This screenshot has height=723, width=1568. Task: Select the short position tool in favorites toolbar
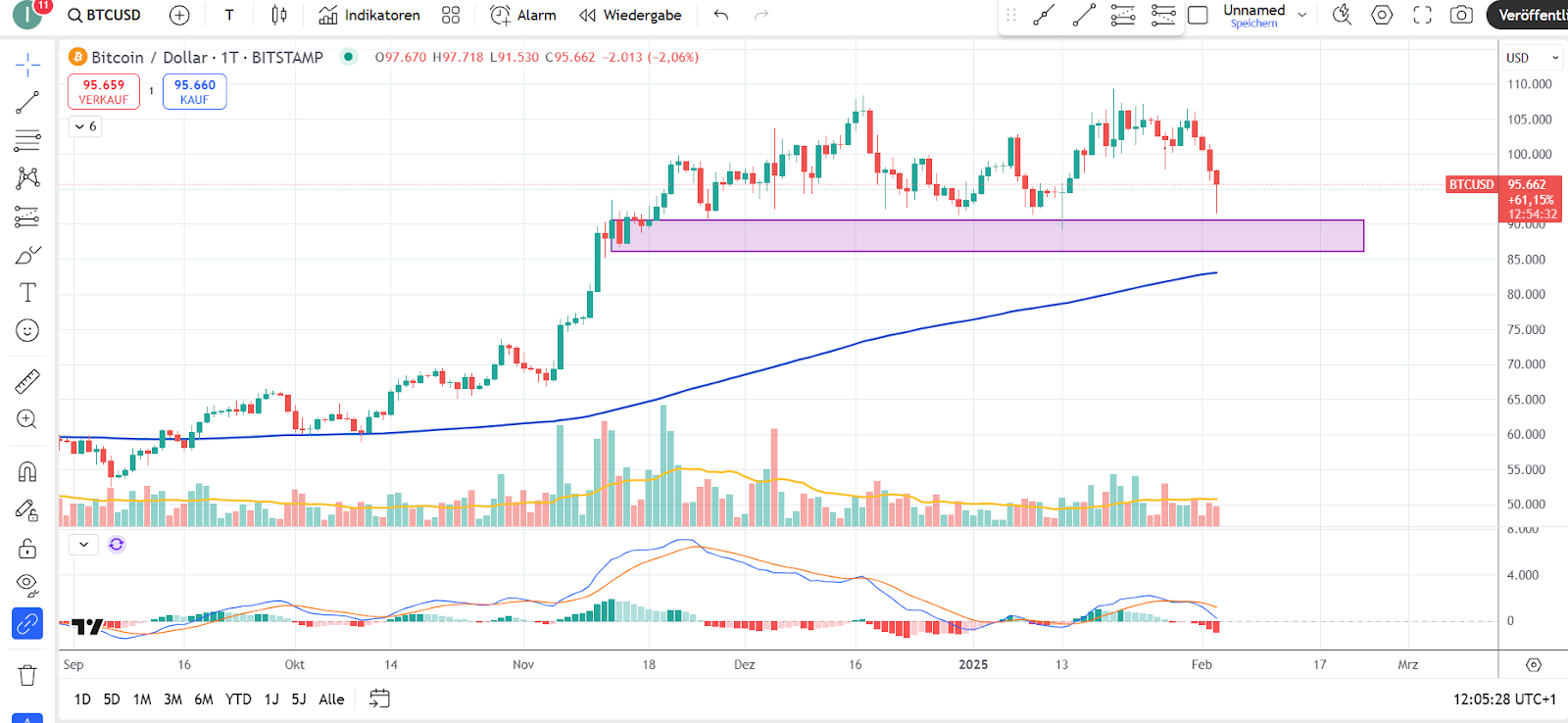coord(1163,15)
